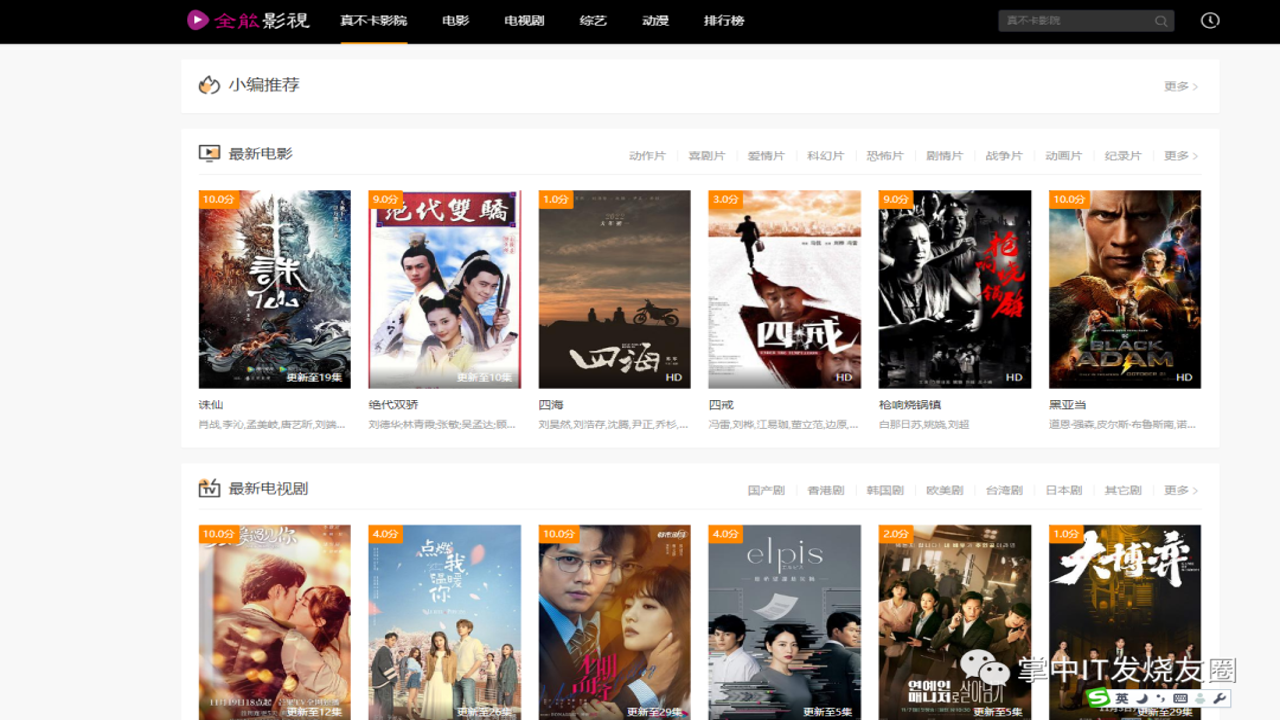Select the 韩国剧 TV category
This screenshot has height=720, width=1280.
pos(885,491)
